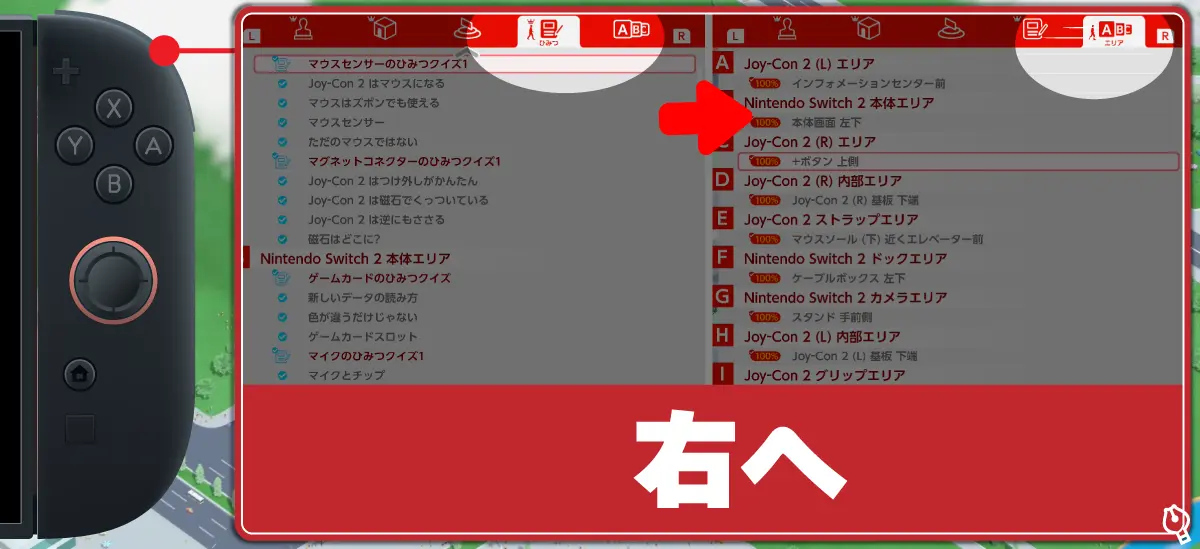Select 本体画面 左下 in the right panel
1200x549 pixels.
click(x=825, y=123)
